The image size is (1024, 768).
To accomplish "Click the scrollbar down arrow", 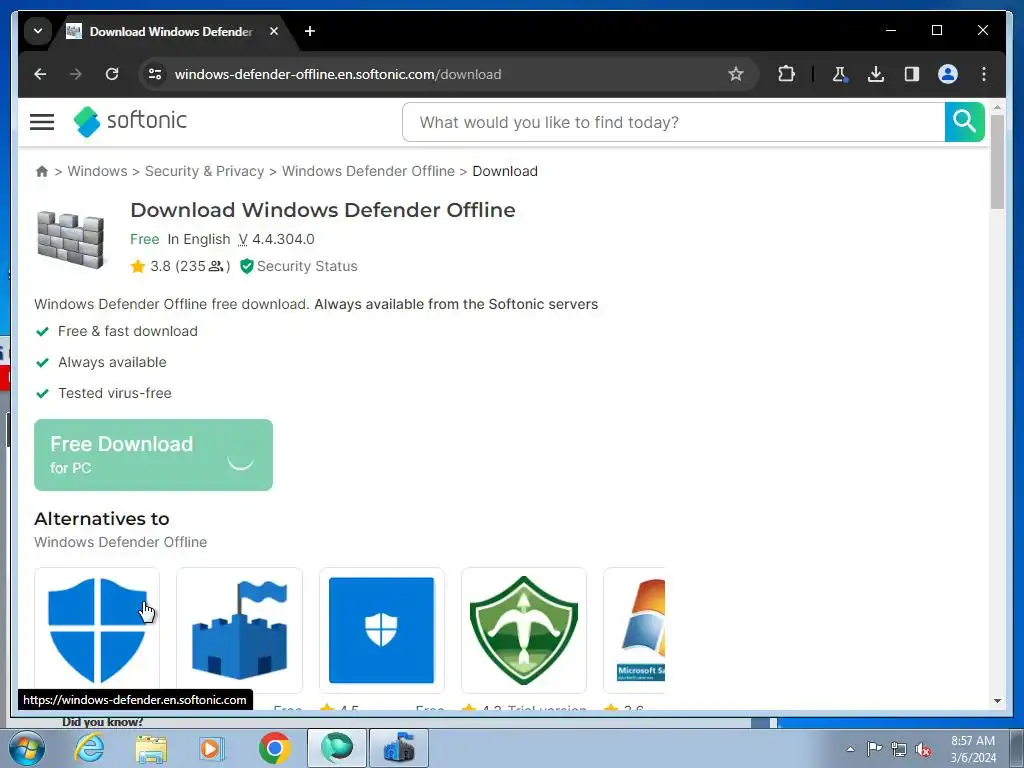I will click(997, 701).
